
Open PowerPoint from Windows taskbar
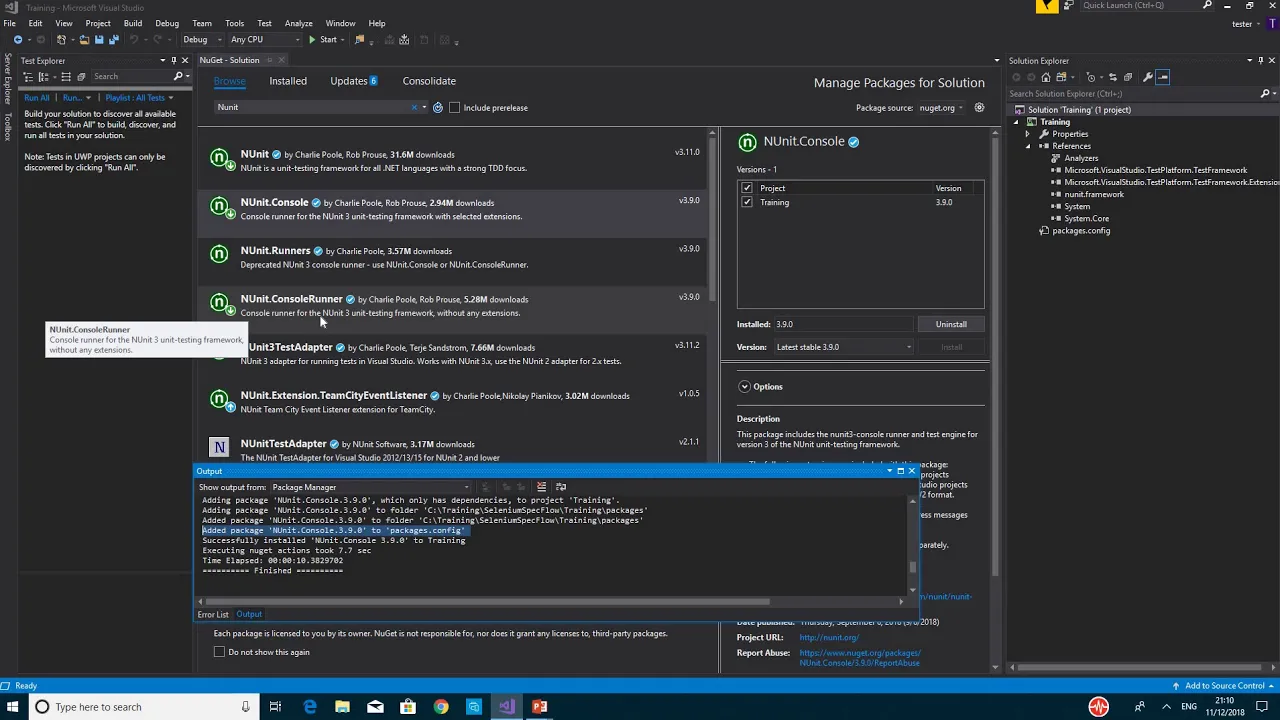(x=540, y=707)
